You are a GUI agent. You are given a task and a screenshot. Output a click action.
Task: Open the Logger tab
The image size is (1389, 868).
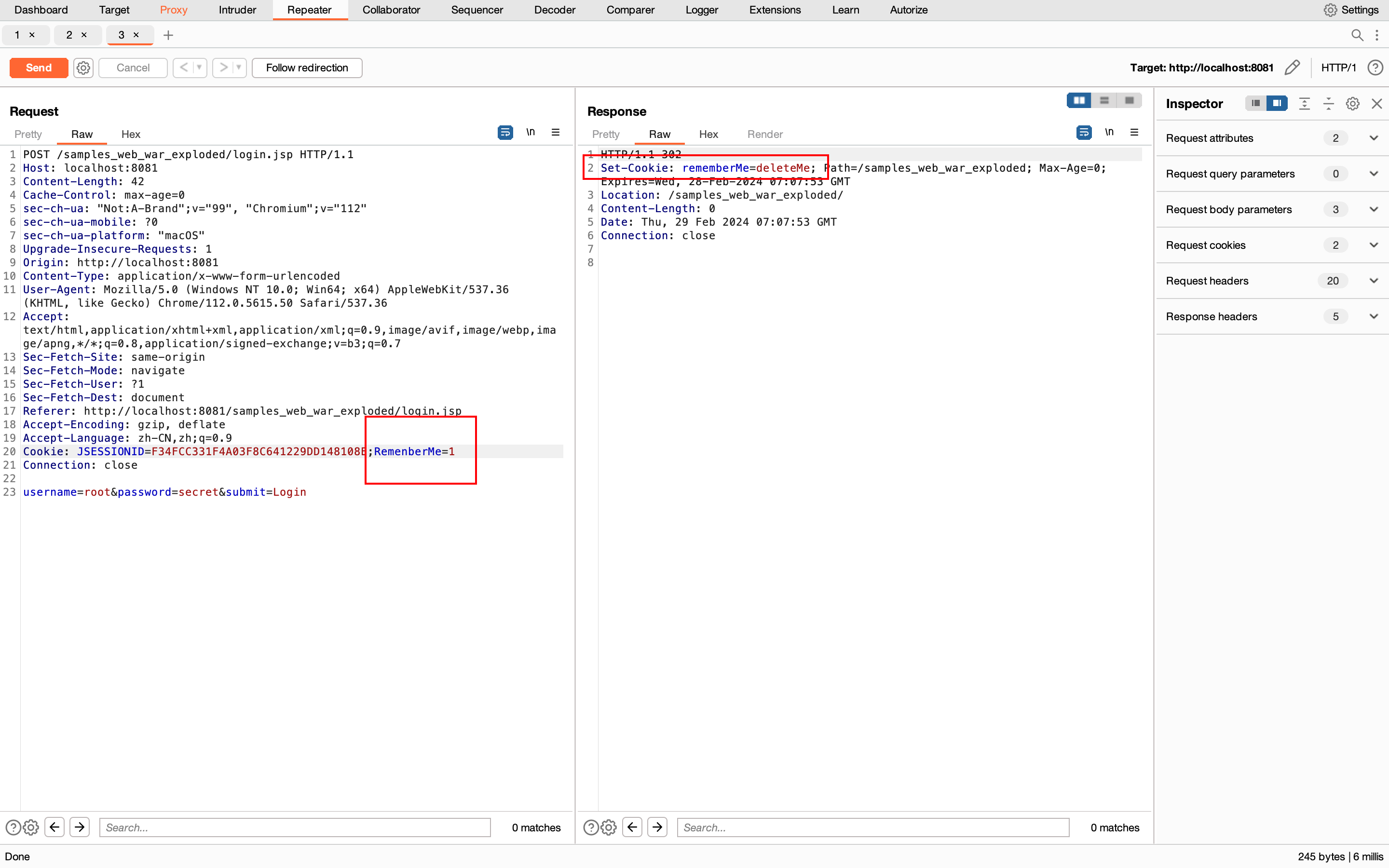click(701, 10)
